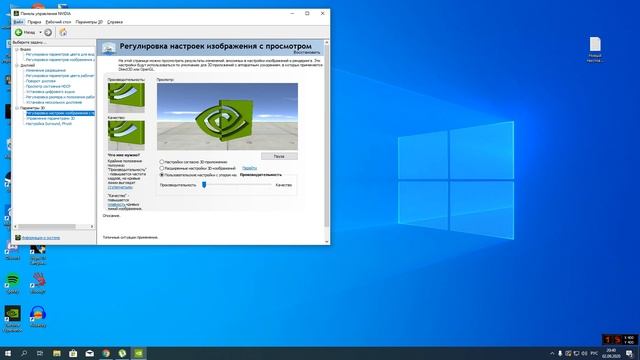
Task: Open the Back button history dropdown arrow
Action: 40,32
